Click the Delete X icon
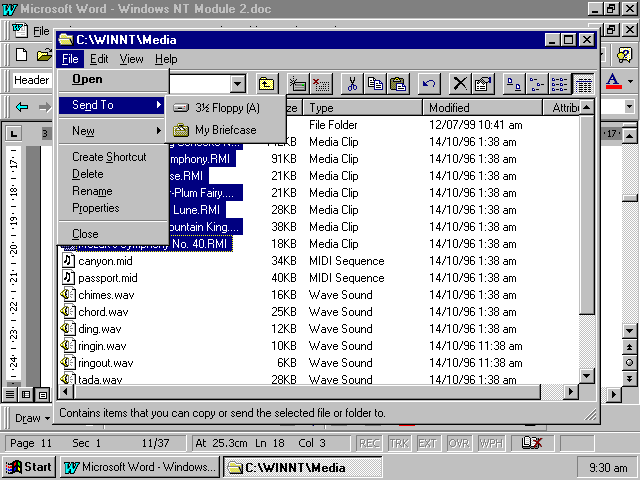 point(460,85)
